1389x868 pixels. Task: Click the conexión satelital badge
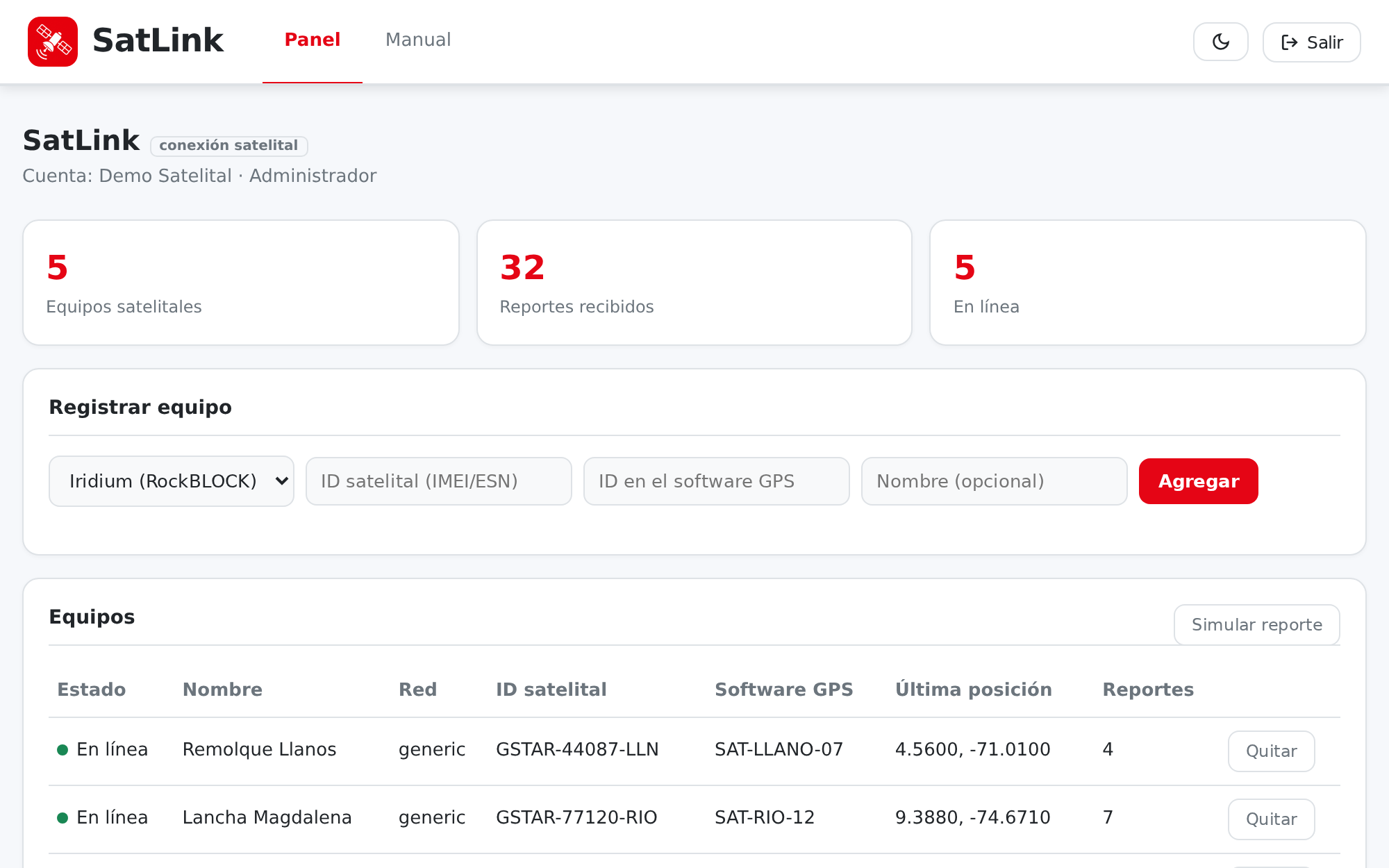point(228,146)
